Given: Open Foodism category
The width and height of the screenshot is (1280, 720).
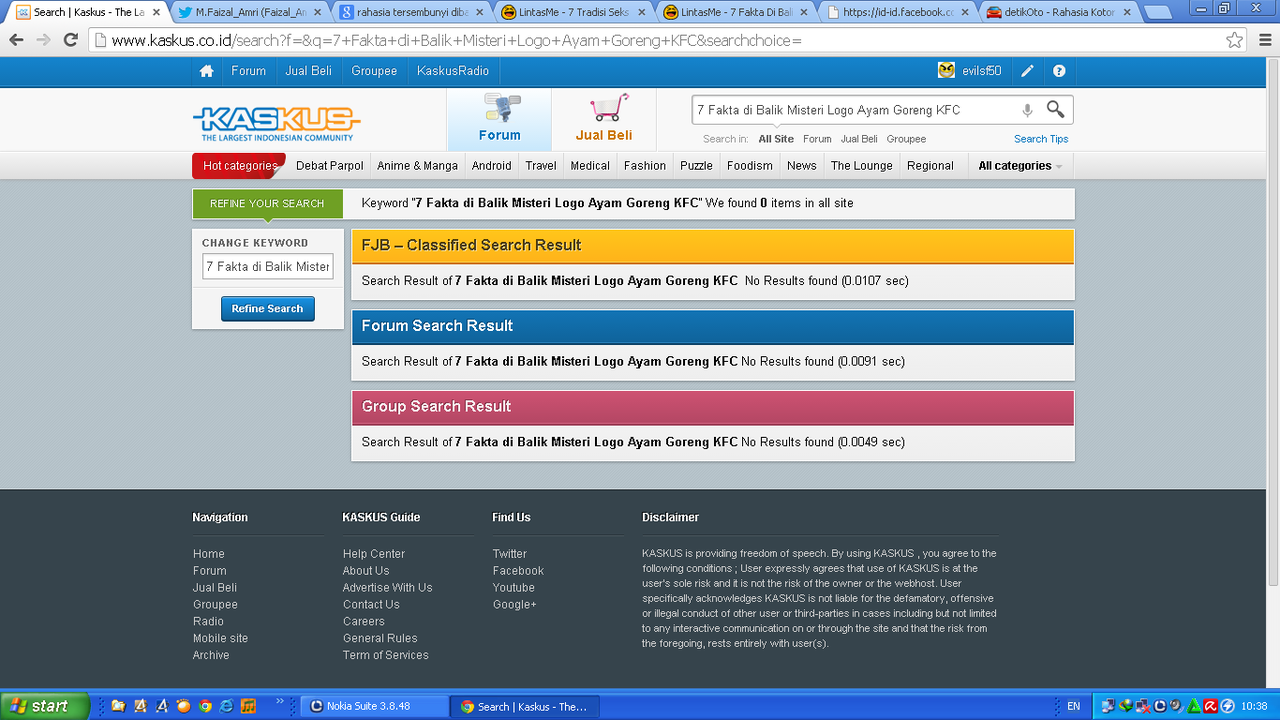Looking at the screenshot, I should pyautogui.click(x=750, y=166).
